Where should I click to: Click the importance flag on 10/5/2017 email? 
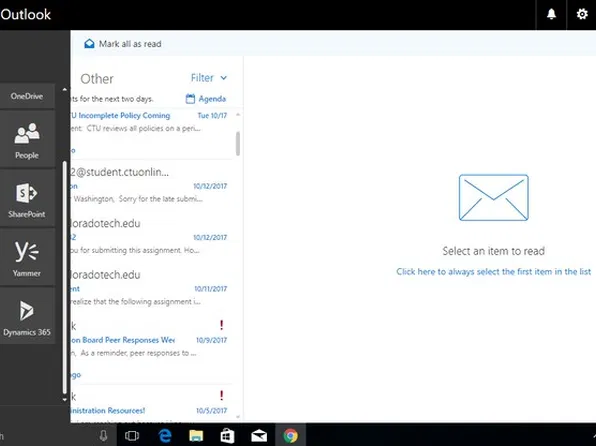[222, 395]
